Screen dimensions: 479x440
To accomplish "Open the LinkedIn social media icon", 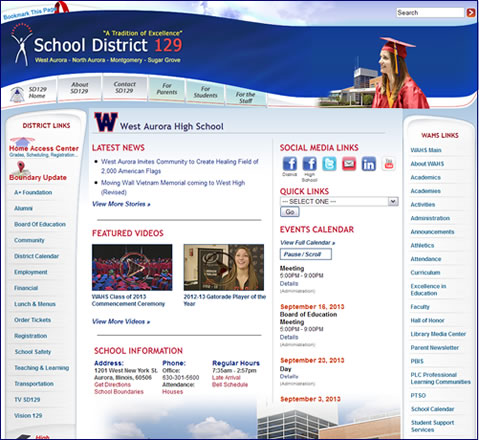I will point(369,164).
